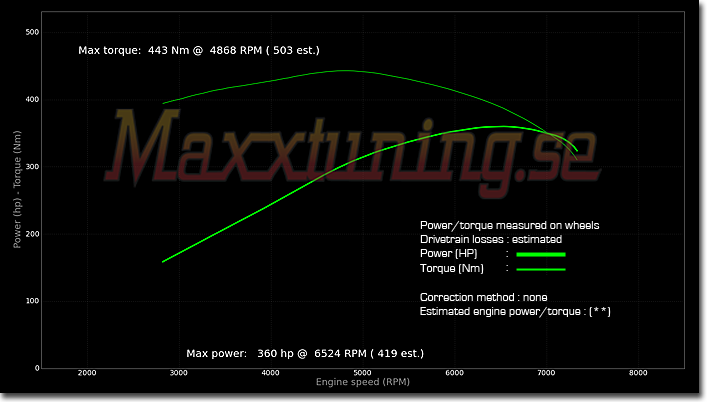Click the 'Power (hp) - Torque (Nm)' axis title

(17, 189)
